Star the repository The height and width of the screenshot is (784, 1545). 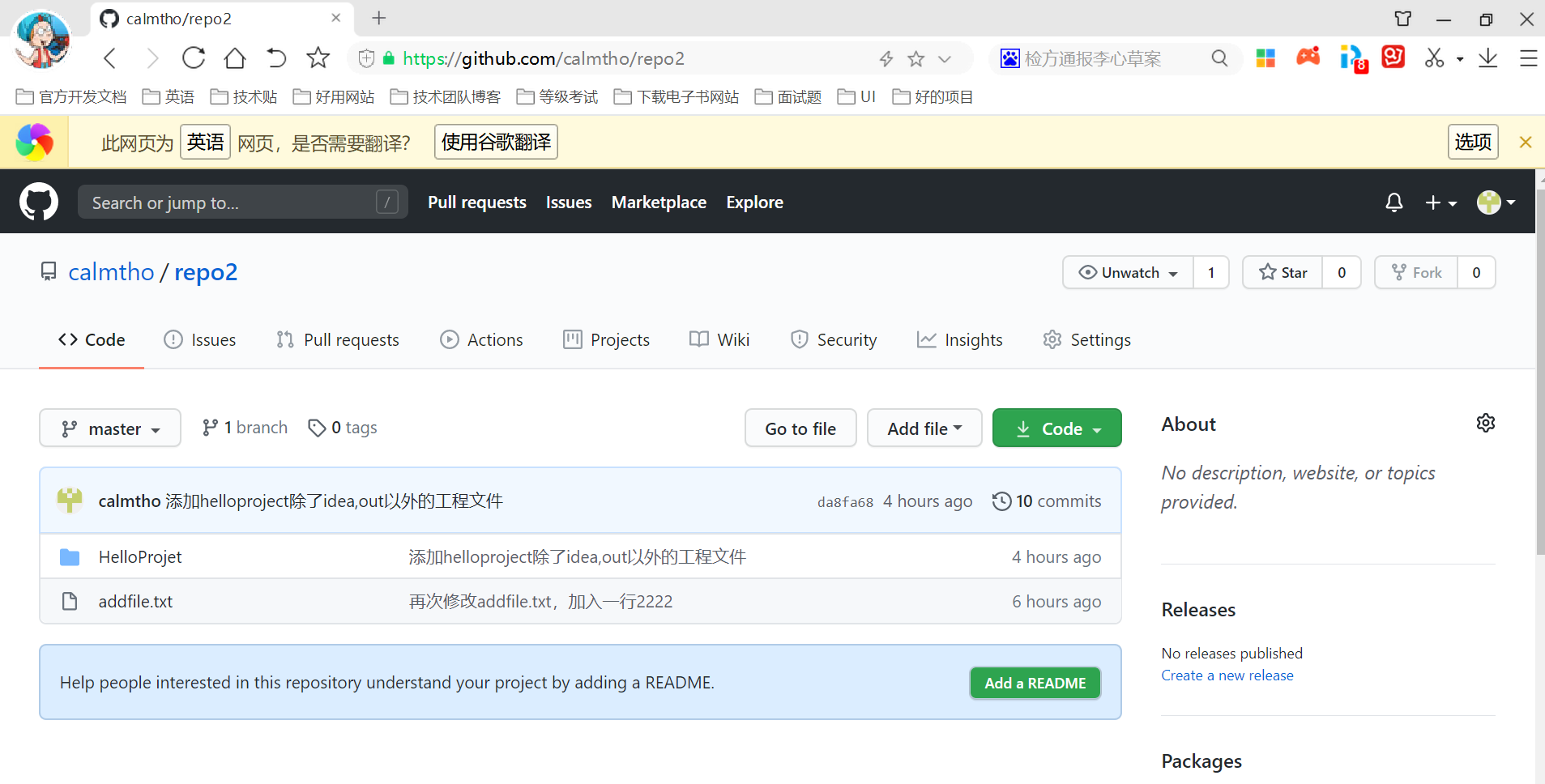tap(1283, 272)
